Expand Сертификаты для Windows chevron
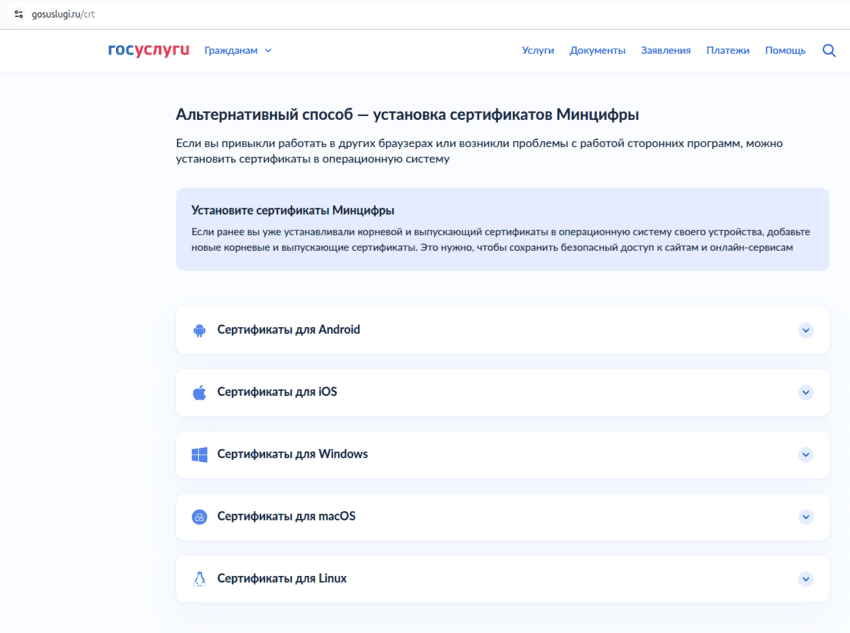 click(x=806, y=455)
